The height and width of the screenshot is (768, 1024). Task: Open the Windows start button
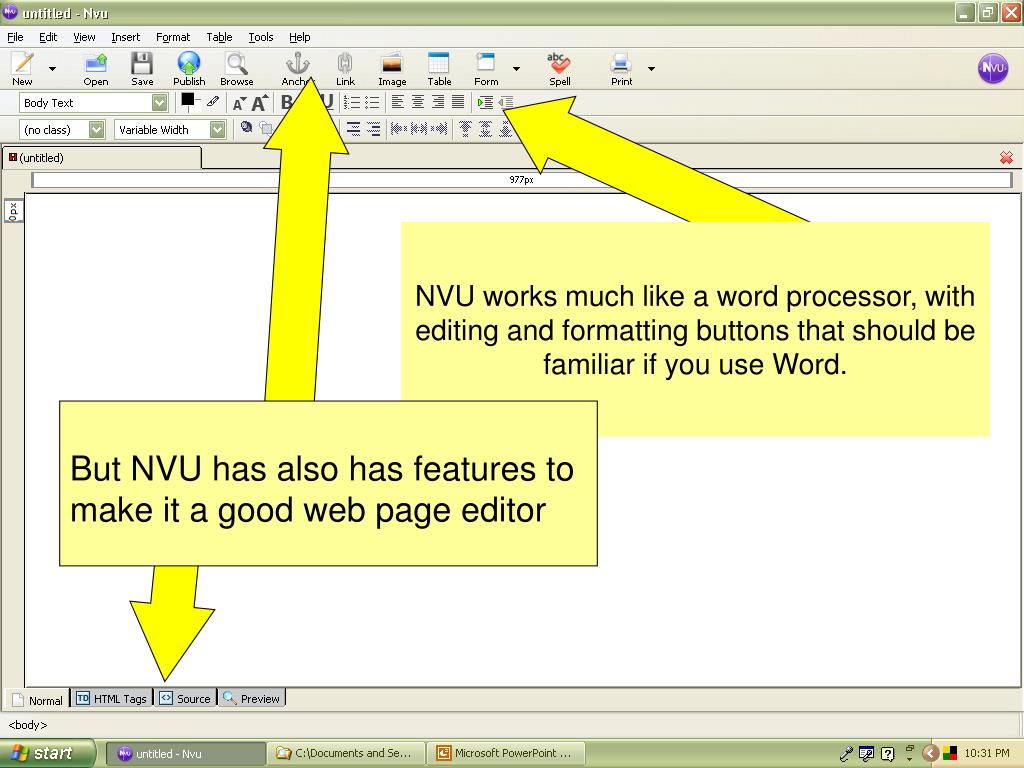click(47, 753)
